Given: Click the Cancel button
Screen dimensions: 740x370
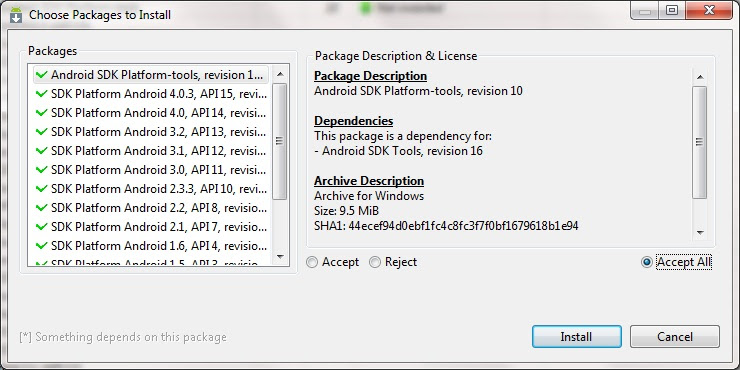Looking at the screenshot, I should 674,336.
